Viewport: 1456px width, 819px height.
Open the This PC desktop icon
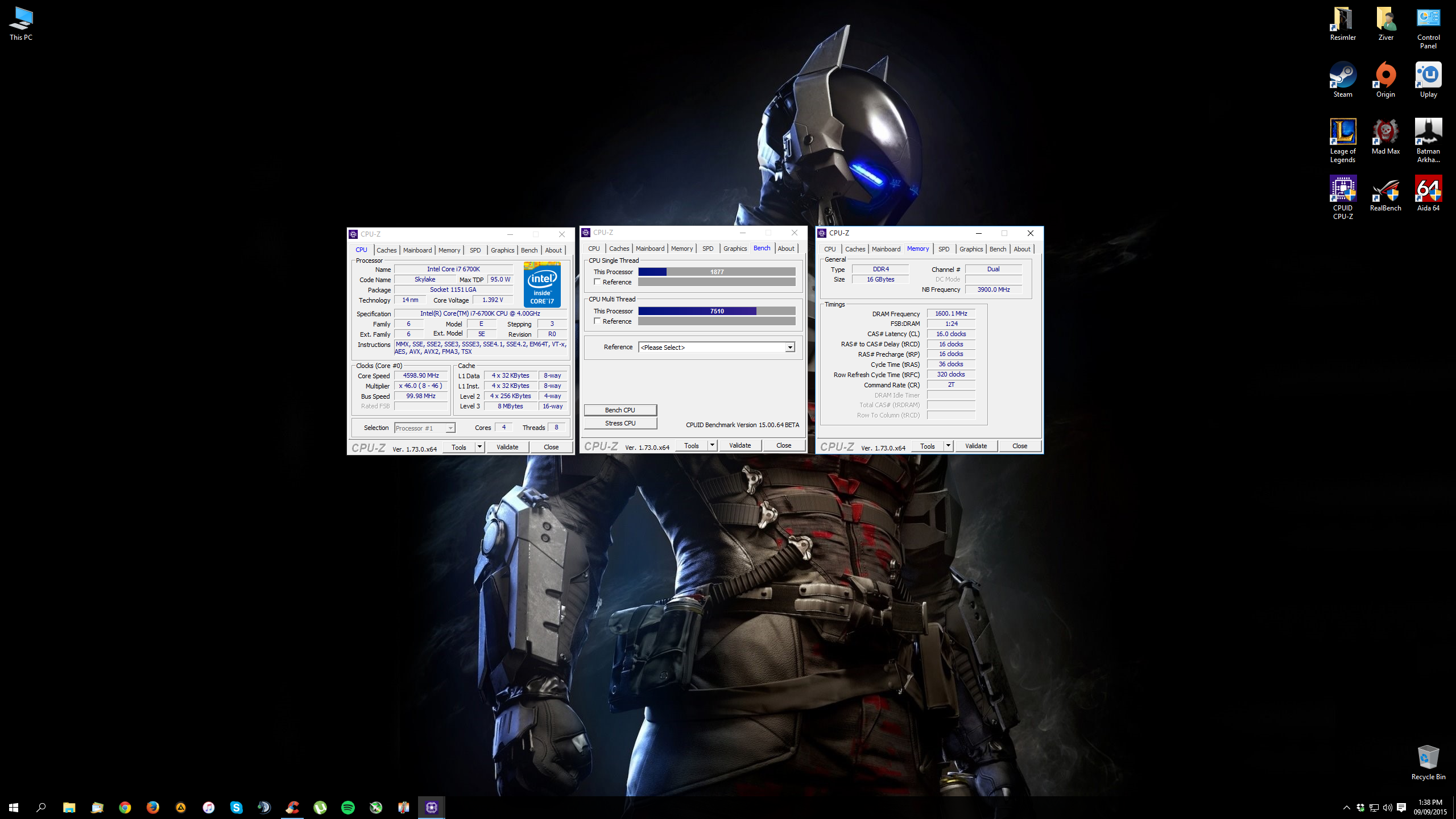click(x=21, y=23)
